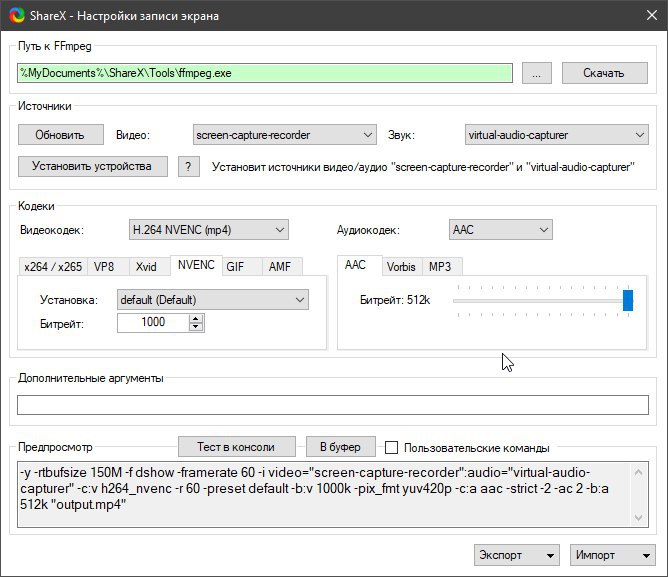Select the NVENC tab

click(x=196, y=265)
